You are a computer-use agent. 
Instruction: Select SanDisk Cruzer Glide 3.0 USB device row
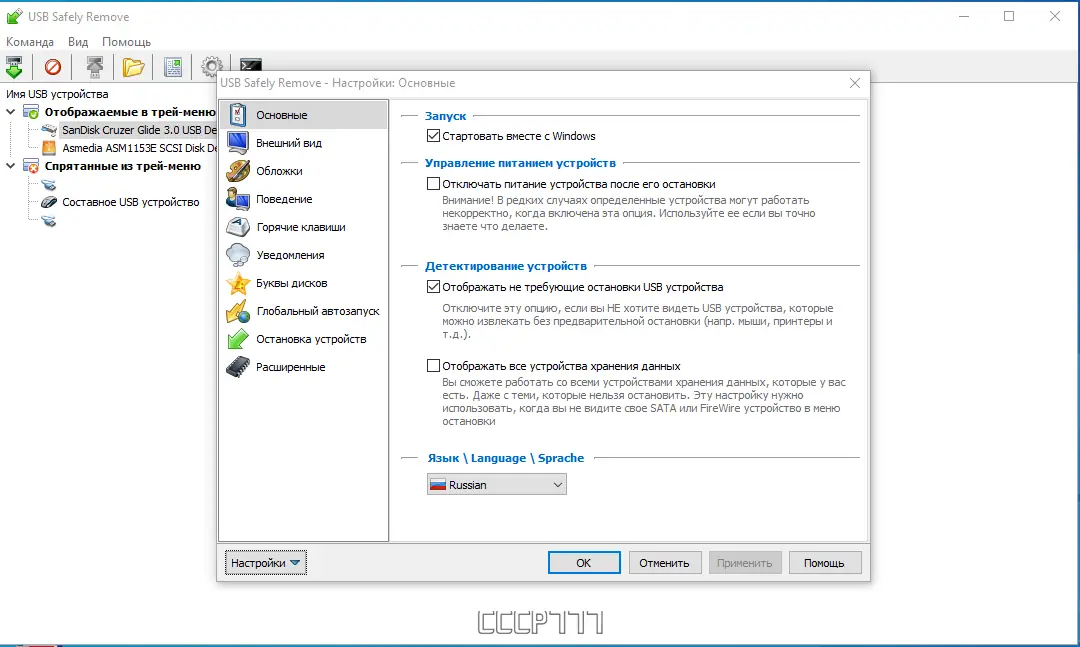138,130
